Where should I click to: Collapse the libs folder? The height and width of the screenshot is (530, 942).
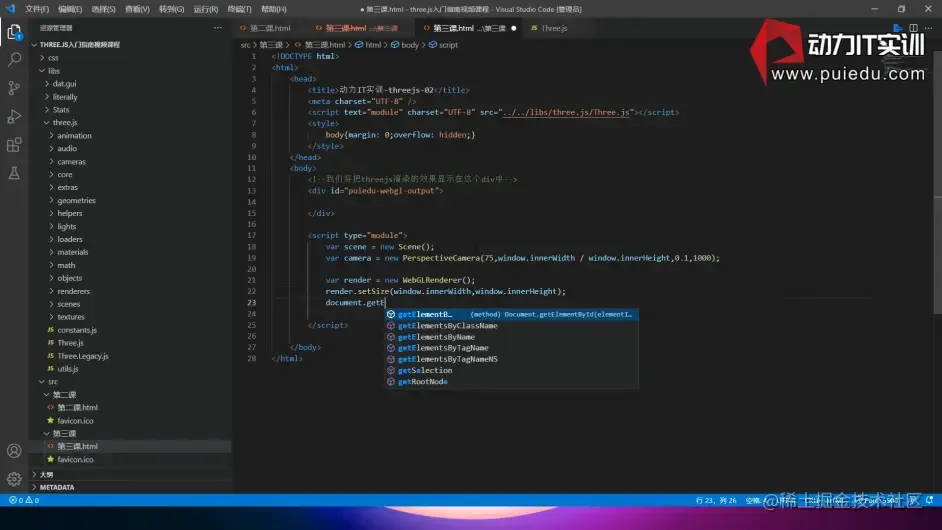pyautogui.click(x=53, y=71)
